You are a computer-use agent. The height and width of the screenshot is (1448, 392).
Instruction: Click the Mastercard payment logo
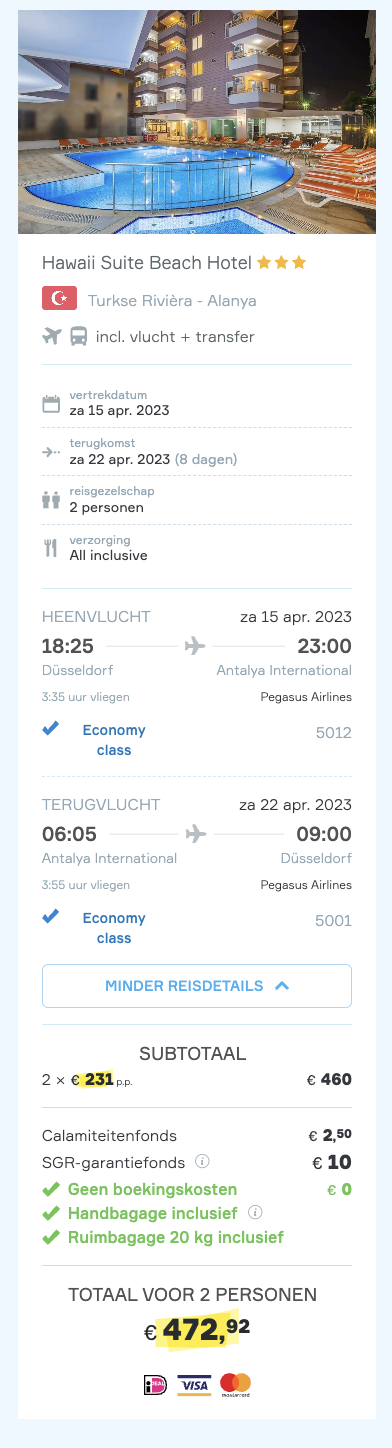coord(236,1385)
